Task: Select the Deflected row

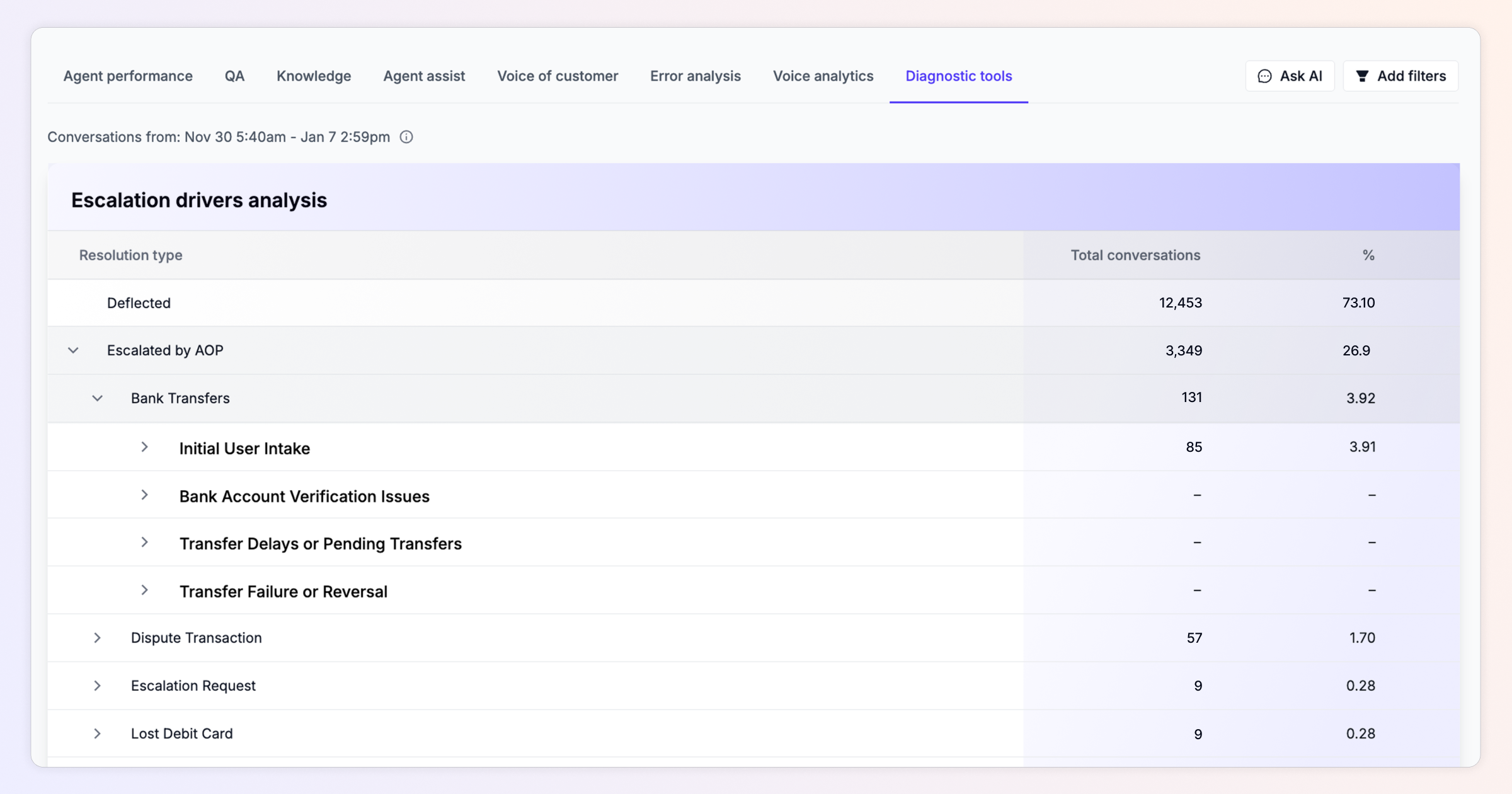Action: [139, 303]
